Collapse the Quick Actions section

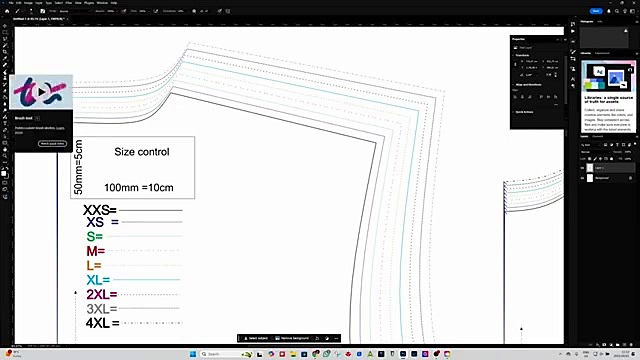(513, 112)
